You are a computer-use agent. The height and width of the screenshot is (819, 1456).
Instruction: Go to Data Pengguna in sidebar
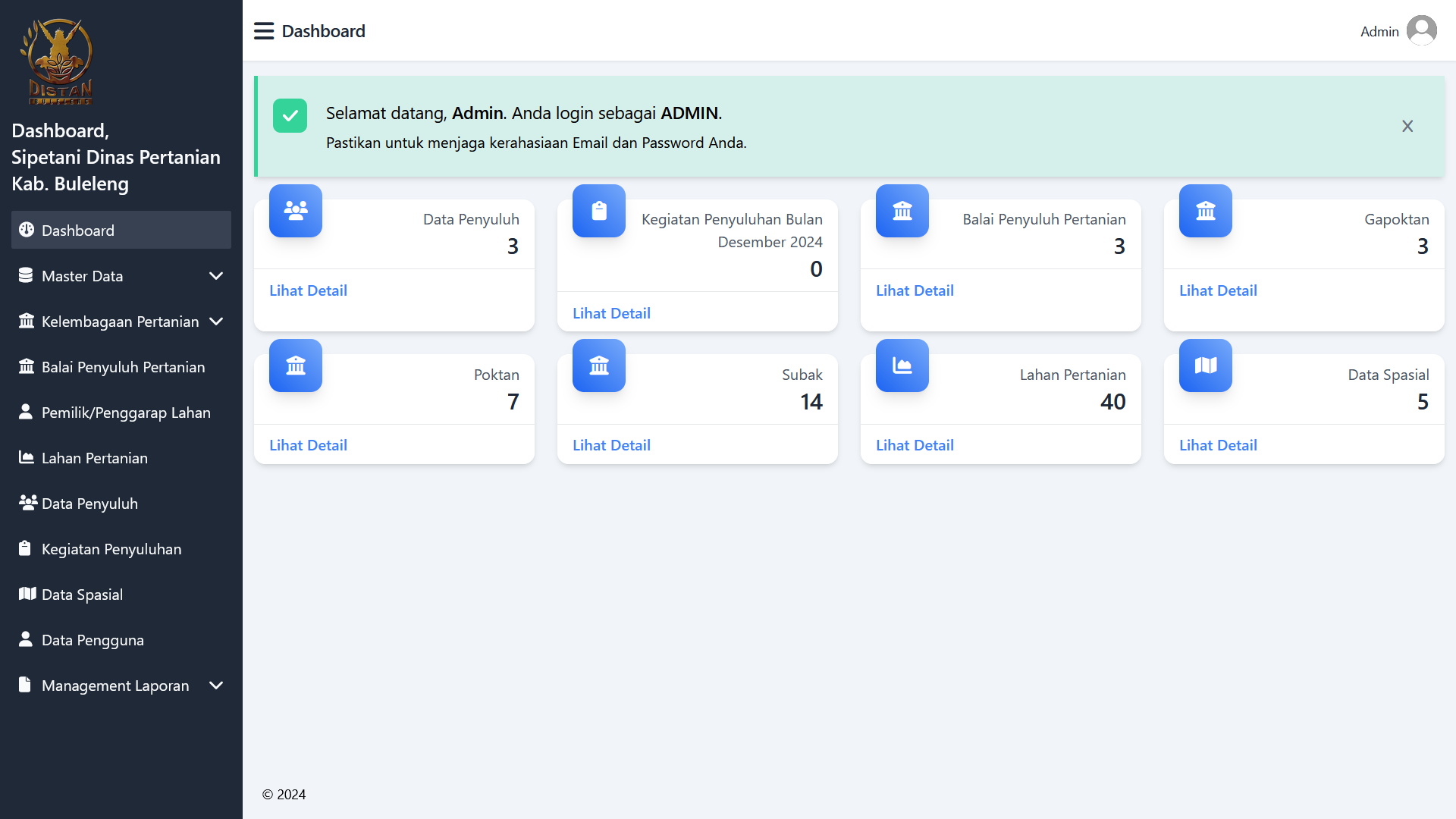pyautogui.click(x=92, y=640)
